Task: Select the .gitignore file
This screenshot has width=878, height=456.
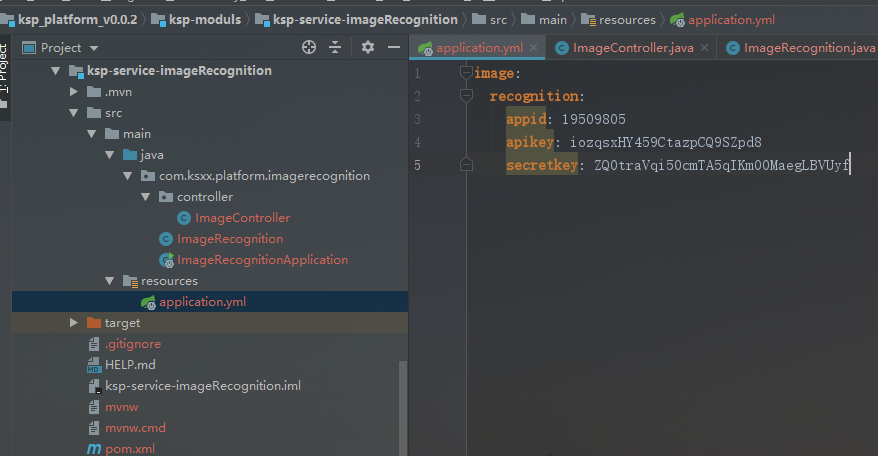Action: click(x=133, y=344)
